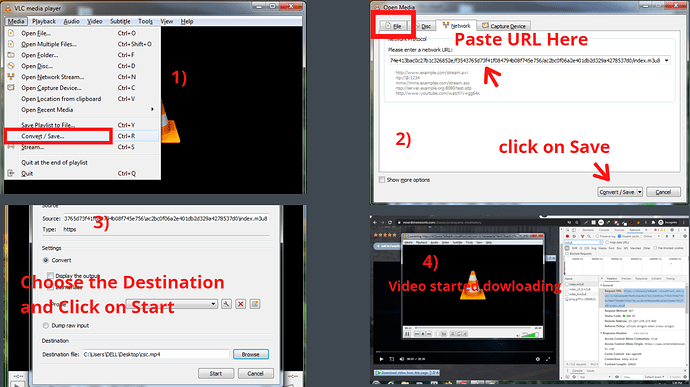Select the Dump raw input radio button
This screenshot has width=690, height=387.
tap(46, 325)
